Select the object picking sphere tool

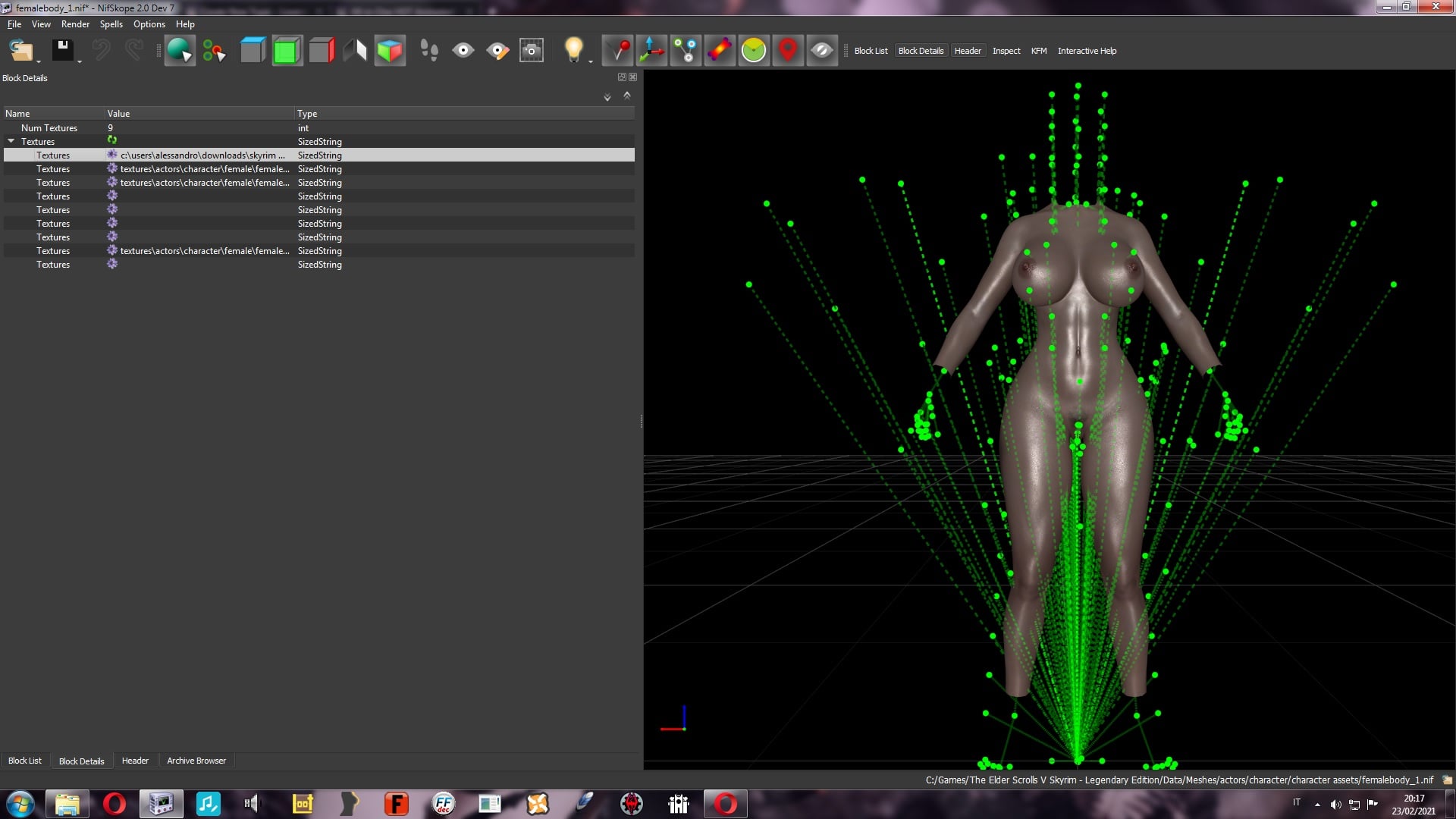point(180,51)
